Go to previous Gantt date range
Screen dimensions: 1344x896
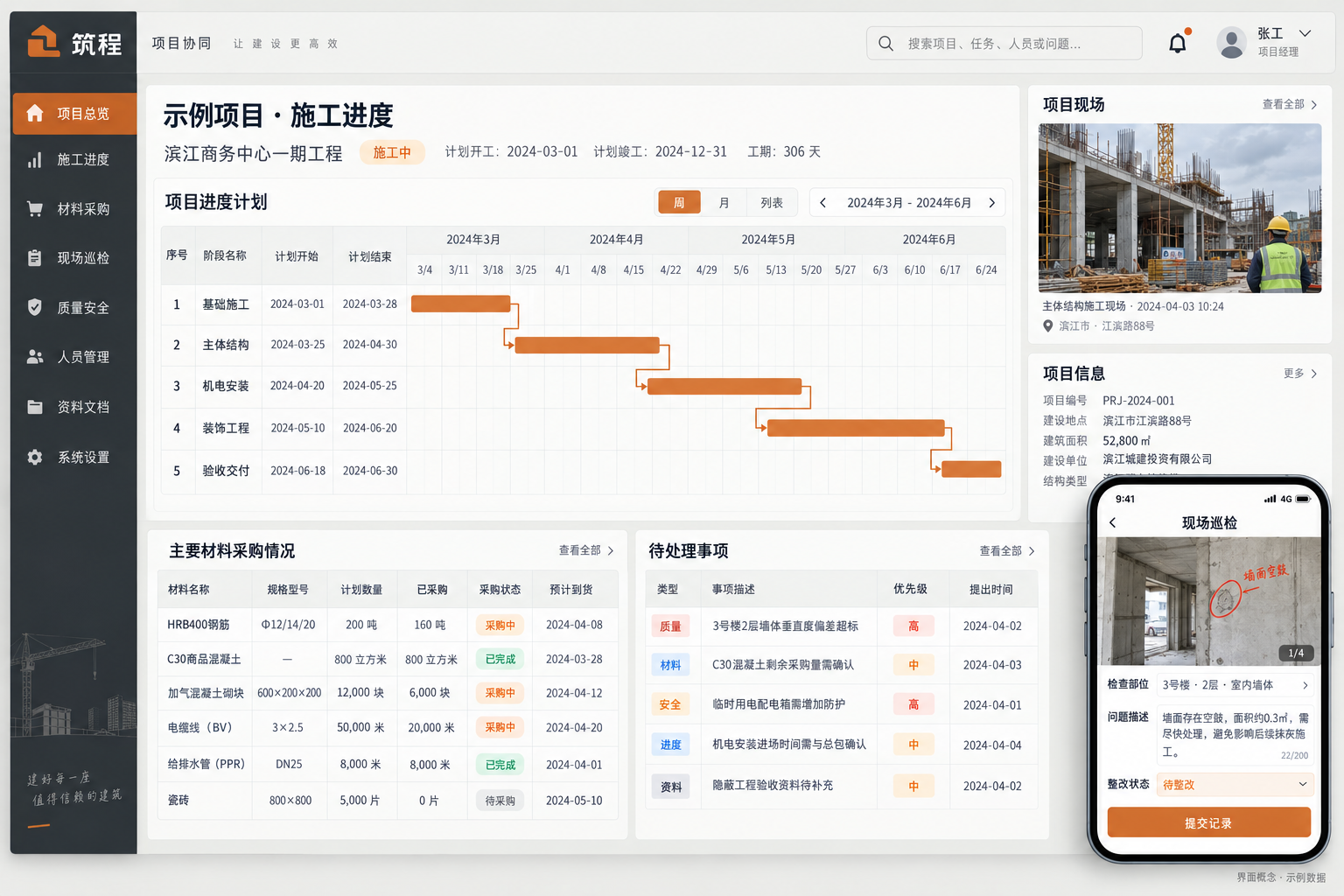tap(822, 202)
